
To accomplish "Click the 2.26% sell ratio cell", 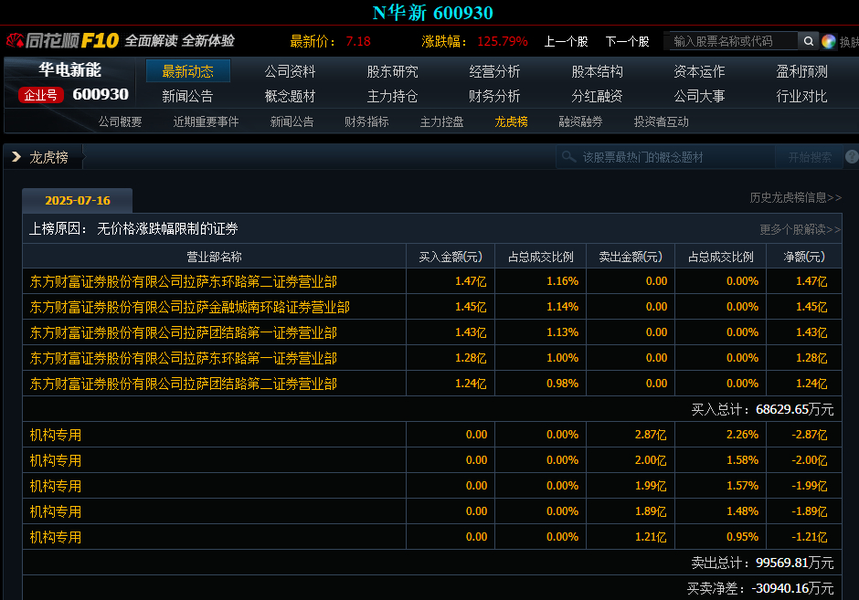I will 742,435.
